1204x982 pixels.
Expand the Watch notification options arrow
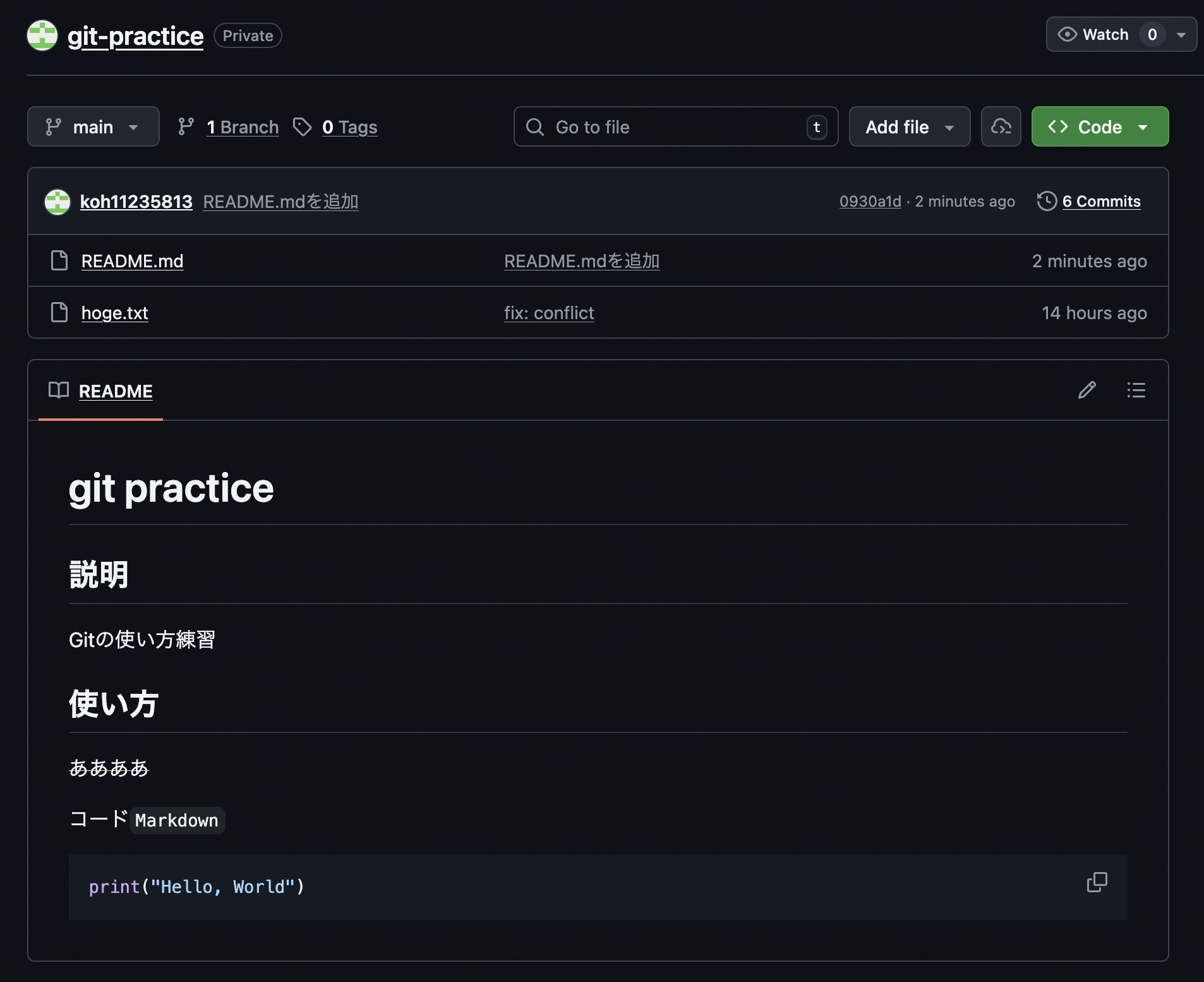point(1181,35)
